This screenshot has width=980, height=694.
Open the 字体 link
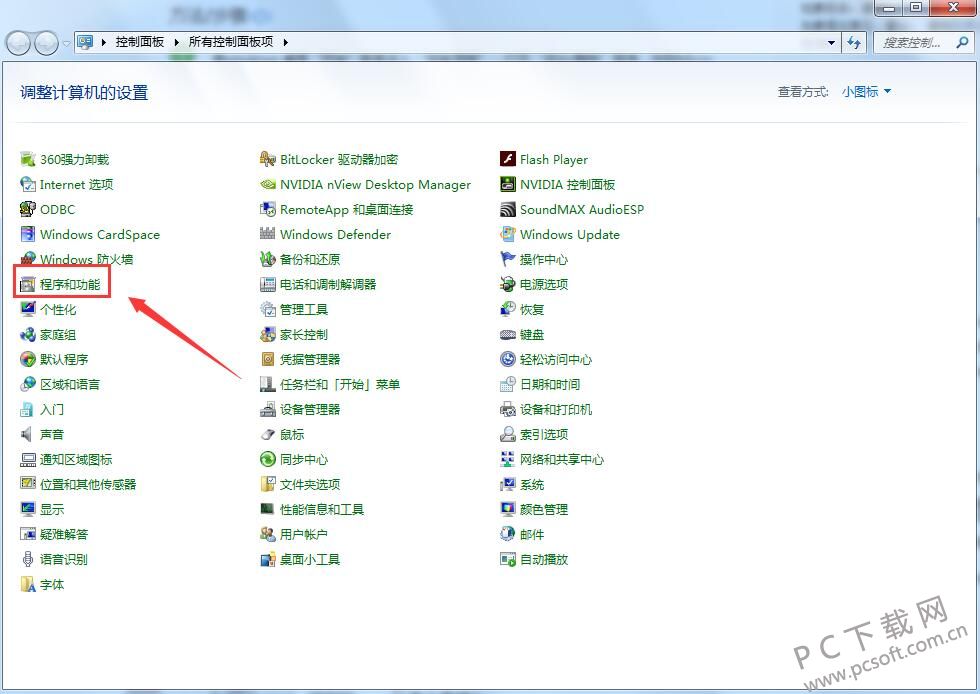coord(52,585)
